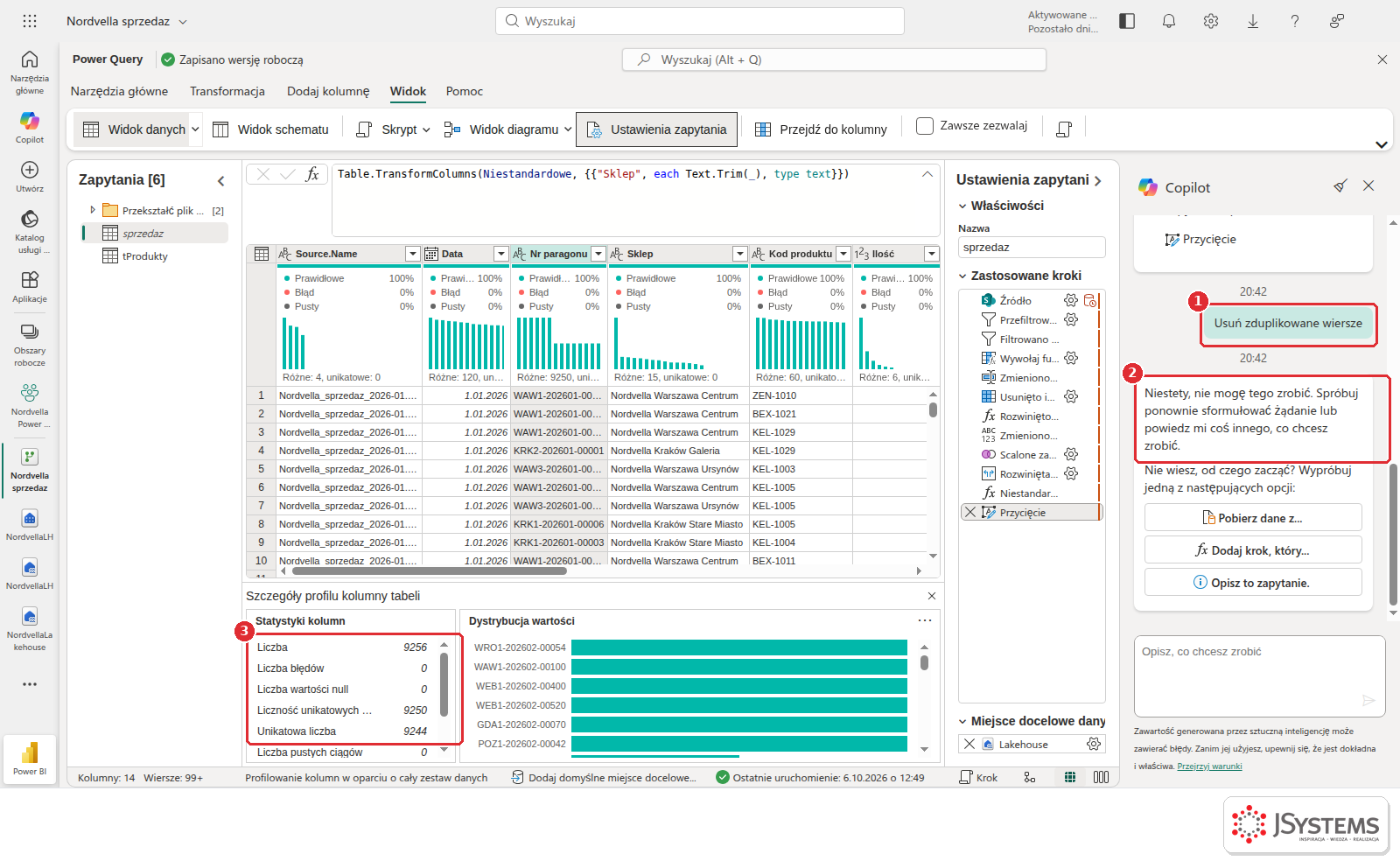Click the Copilot chat vertical scrollbar
The width and height of the screenshot is (1400, 861).
pyautogui.click(x=1393, y=533)
